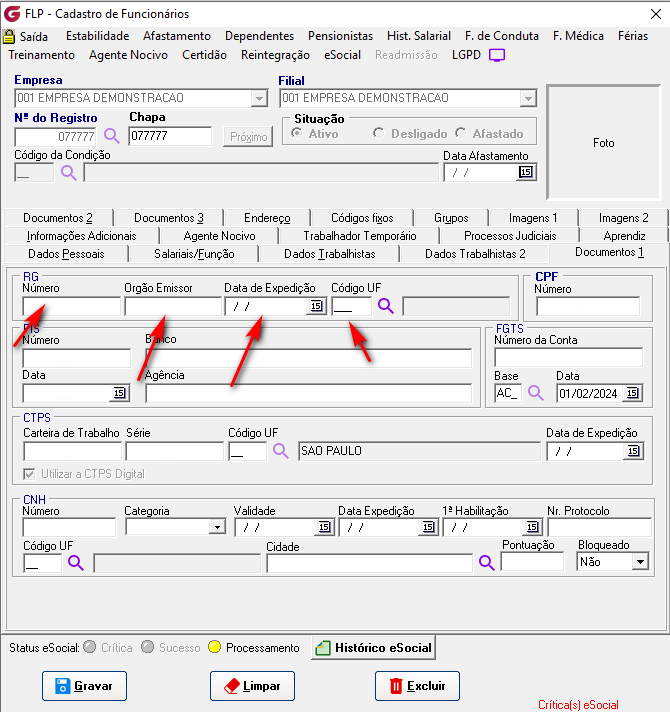Open the Treinamento menu
This screenshot has width=670, height=712.
pyautogui.click(x=42, y=55)
